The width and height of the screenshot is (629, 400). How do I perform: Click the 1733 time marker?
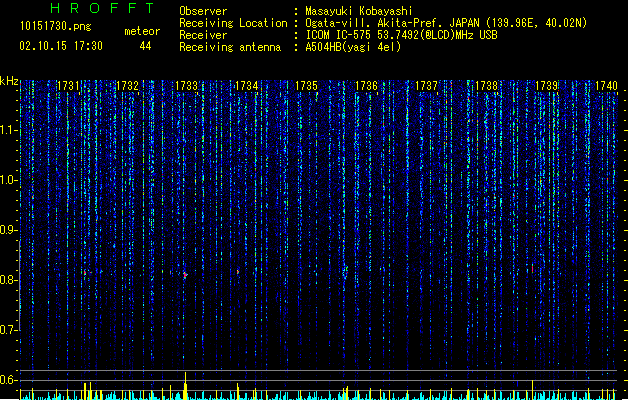click(x=187, y=86)
